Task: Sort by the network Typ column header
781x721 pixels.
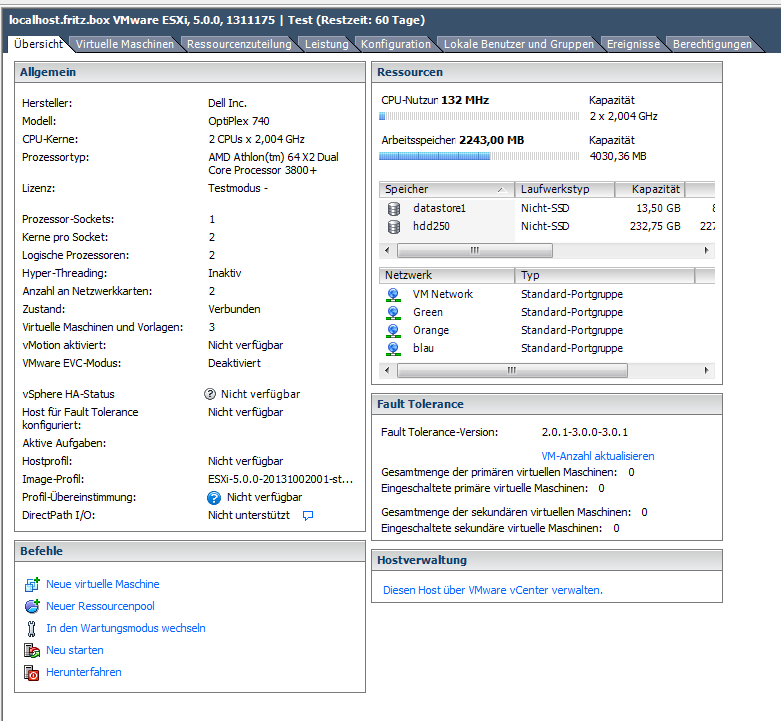Action: coord(605,275)
